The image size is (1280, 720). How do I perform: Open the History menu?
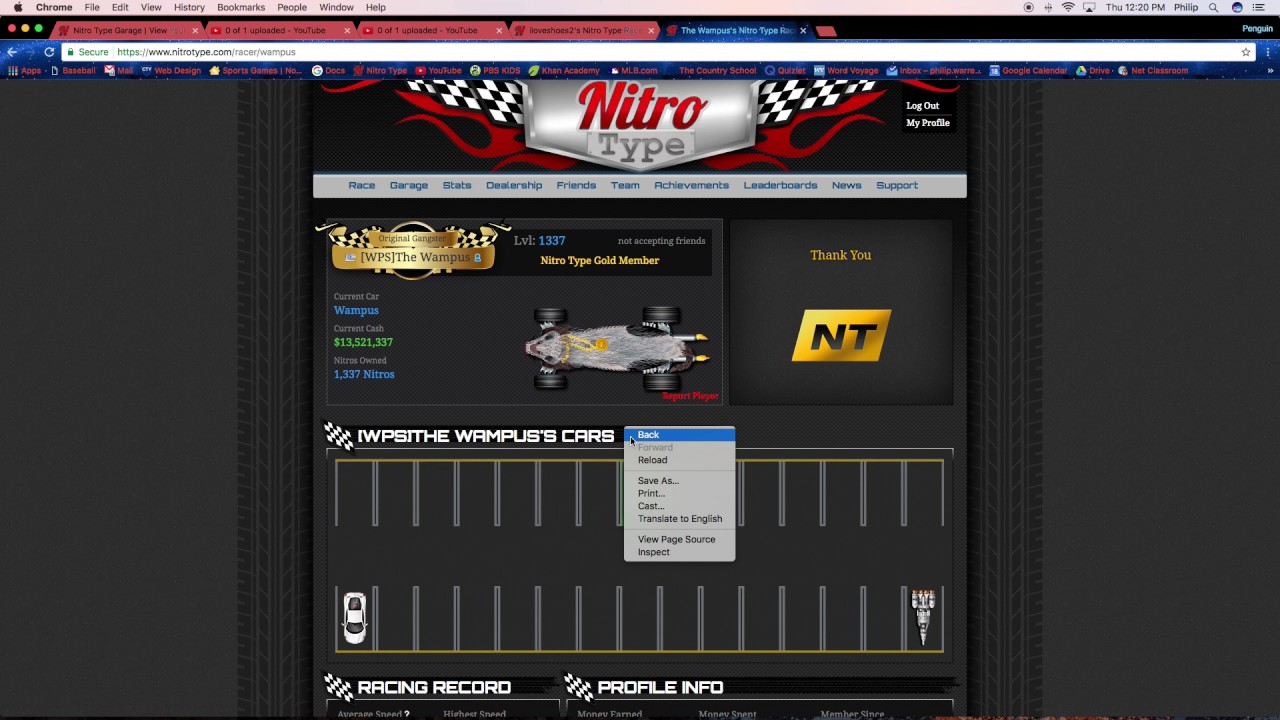point(189,7)
